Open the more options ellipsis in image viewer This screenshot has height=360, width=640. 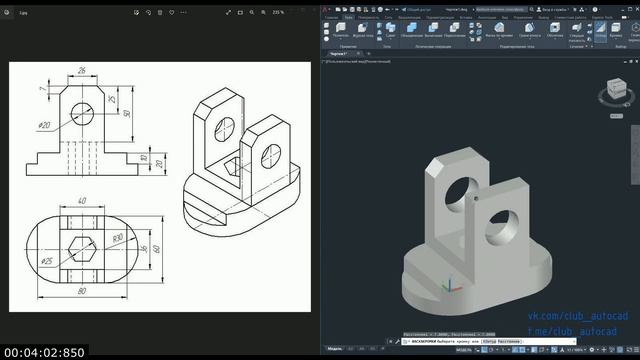coord(184,13)
